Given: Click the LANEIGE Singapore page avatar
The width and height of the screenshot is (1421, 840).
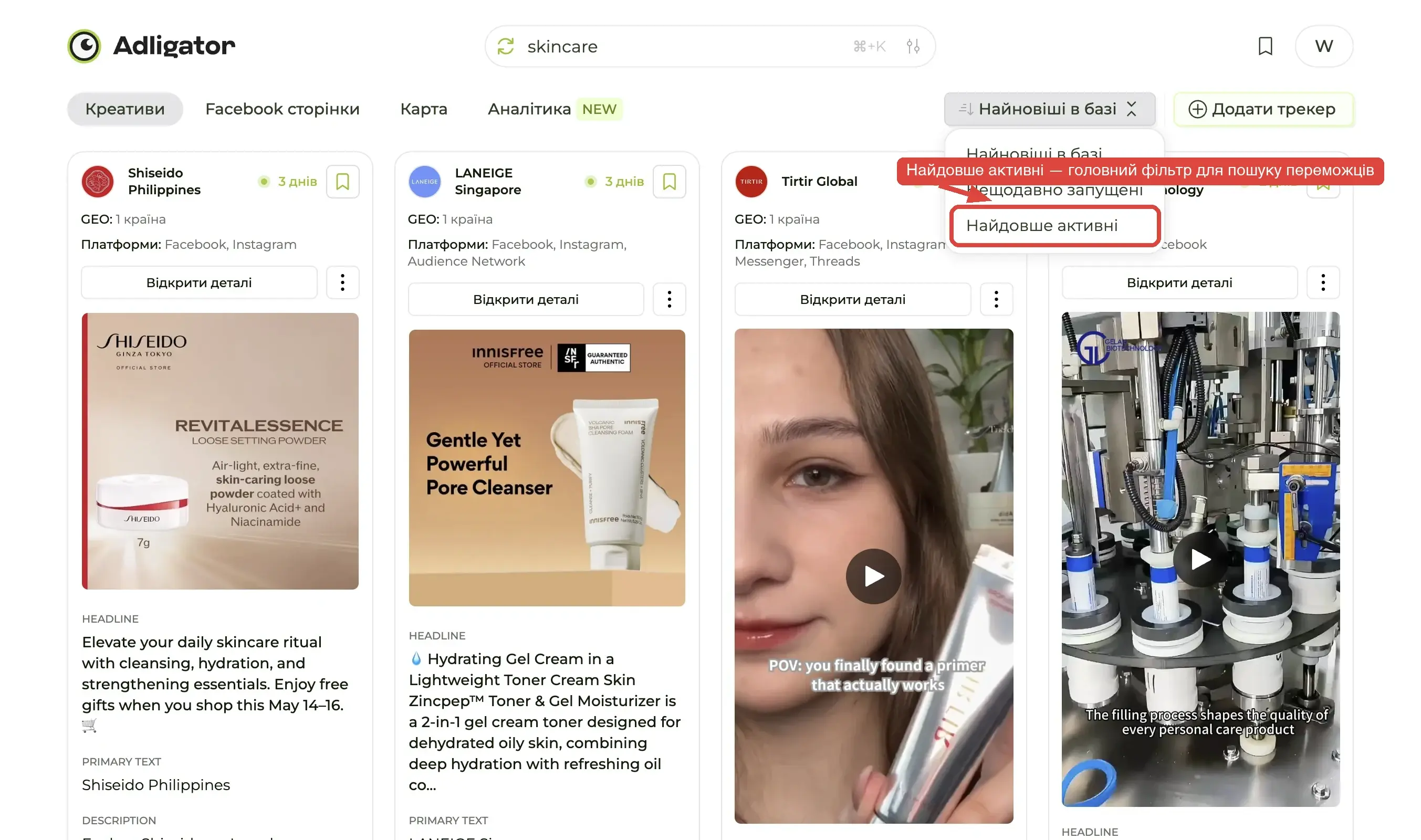Looking at the screenshot, I should click(x=425, y=182).
